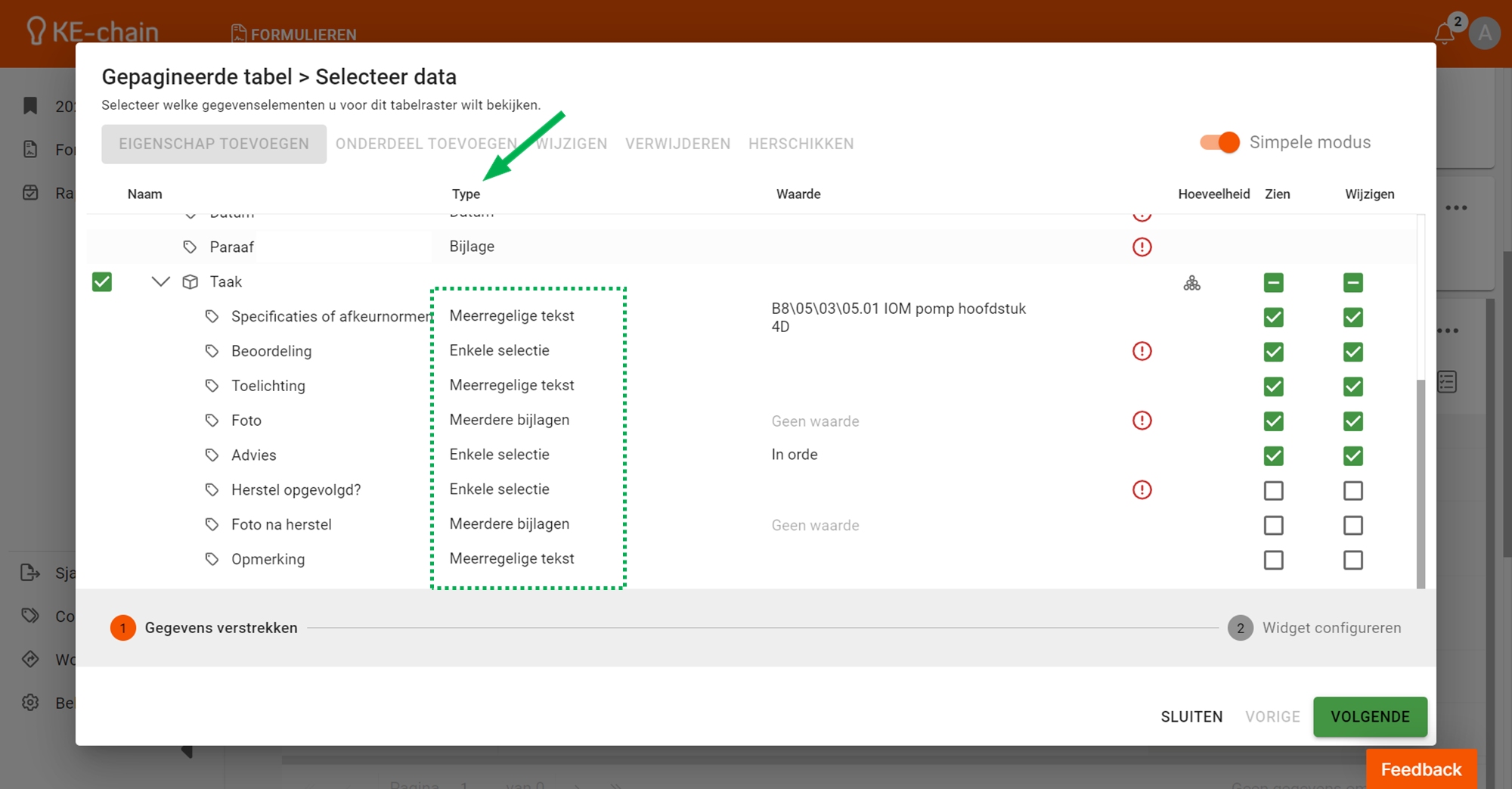This screenshot has width=1512, height=789.
Task: Open the user avatar menu
Action: 1485,33
